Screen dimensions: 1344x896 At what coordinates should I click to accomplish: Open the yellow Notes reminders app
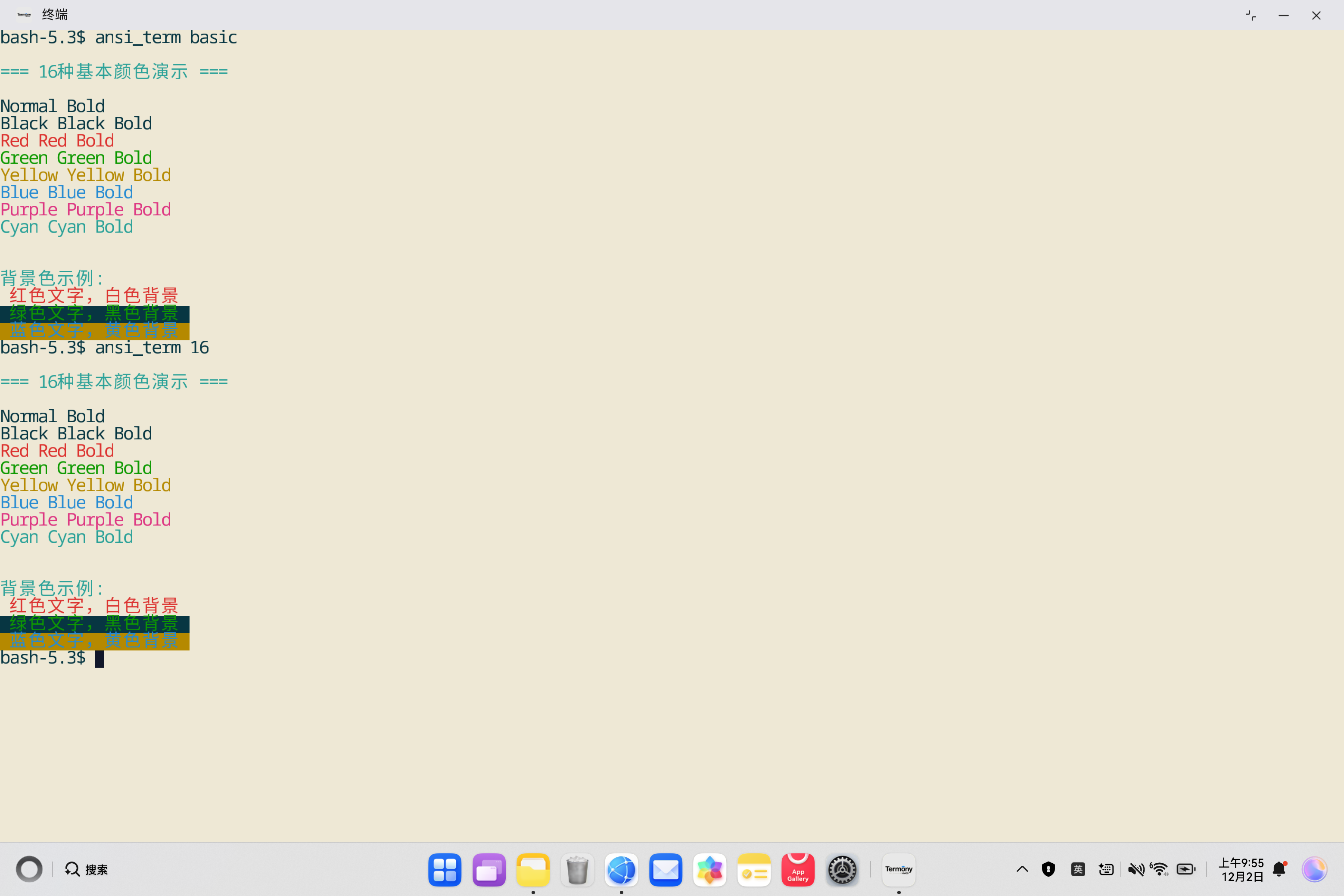tap(753, 869)
